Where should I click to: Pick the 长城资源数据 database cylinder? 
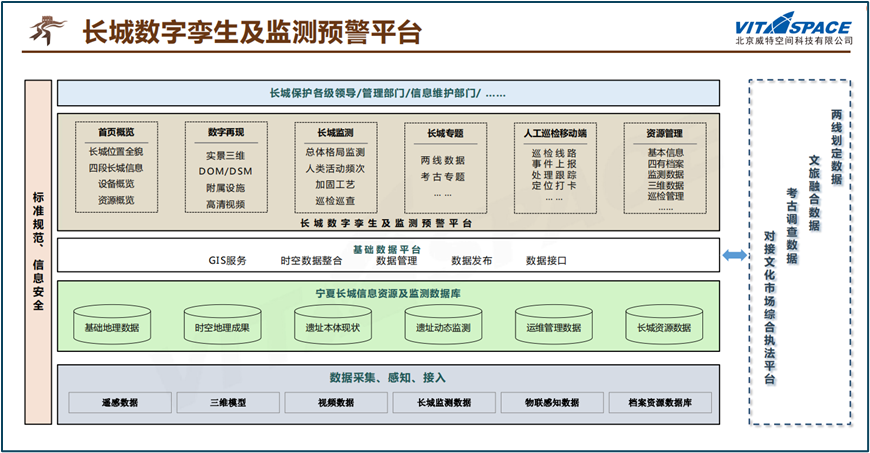tap(664, 327)
